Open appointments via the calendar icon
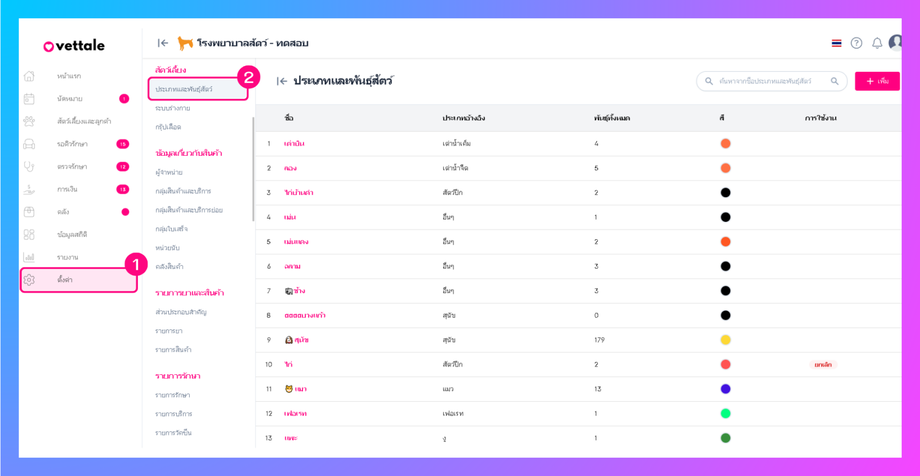The image size is (920, 476). [29, 99]
